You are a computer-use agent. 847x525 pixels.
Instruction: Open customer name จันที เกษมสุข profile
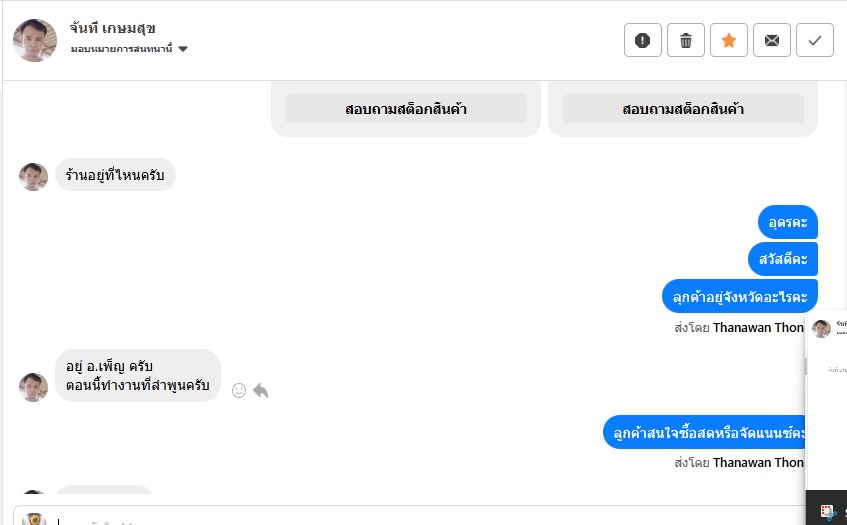tap(113, 28)
